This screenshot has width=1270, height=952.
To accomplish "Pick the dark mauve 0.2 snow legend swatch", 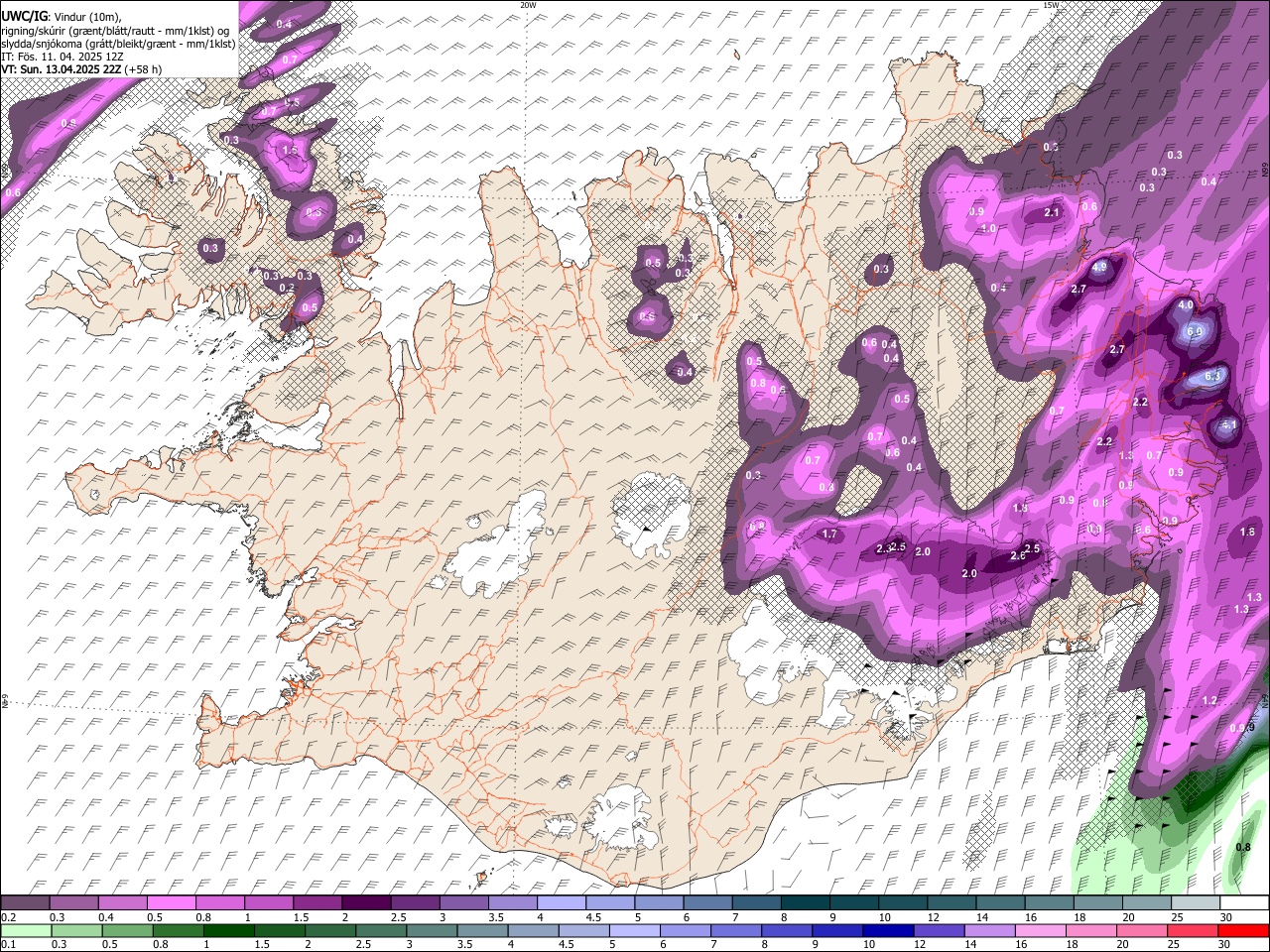I will click(x=26, y=902).
